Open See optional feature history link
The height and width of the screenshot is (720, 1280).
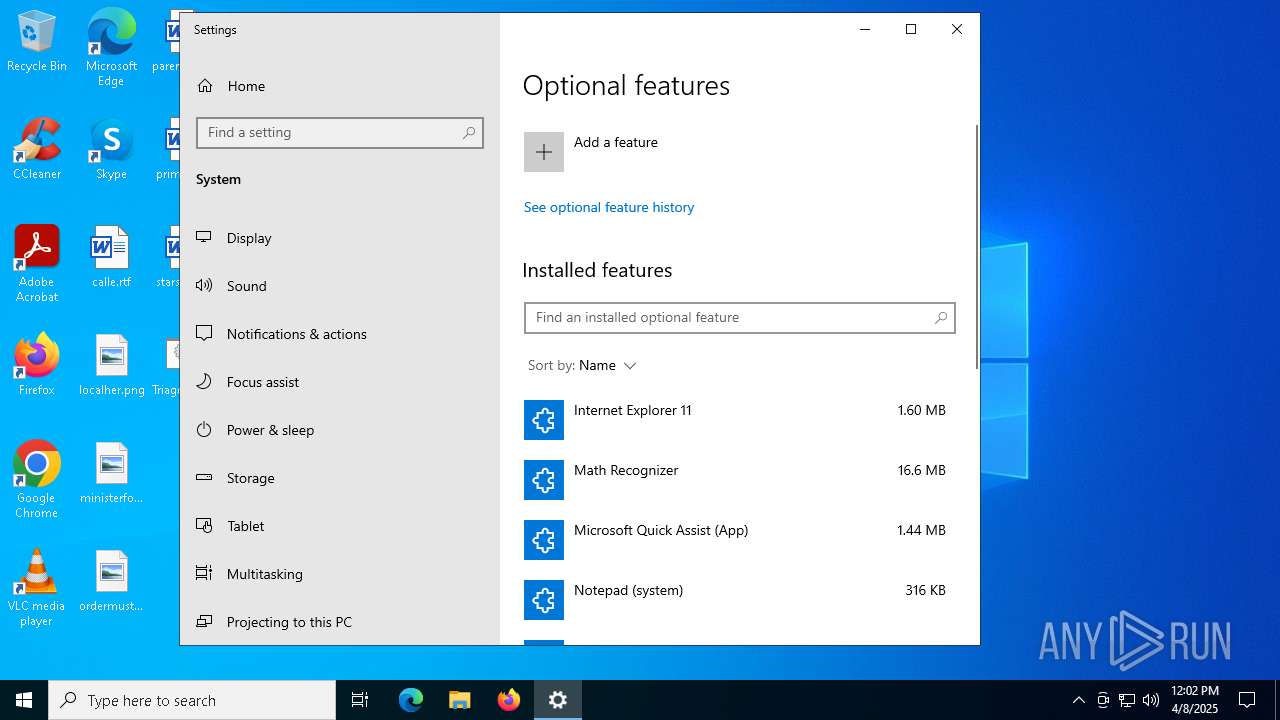[609, 207]
